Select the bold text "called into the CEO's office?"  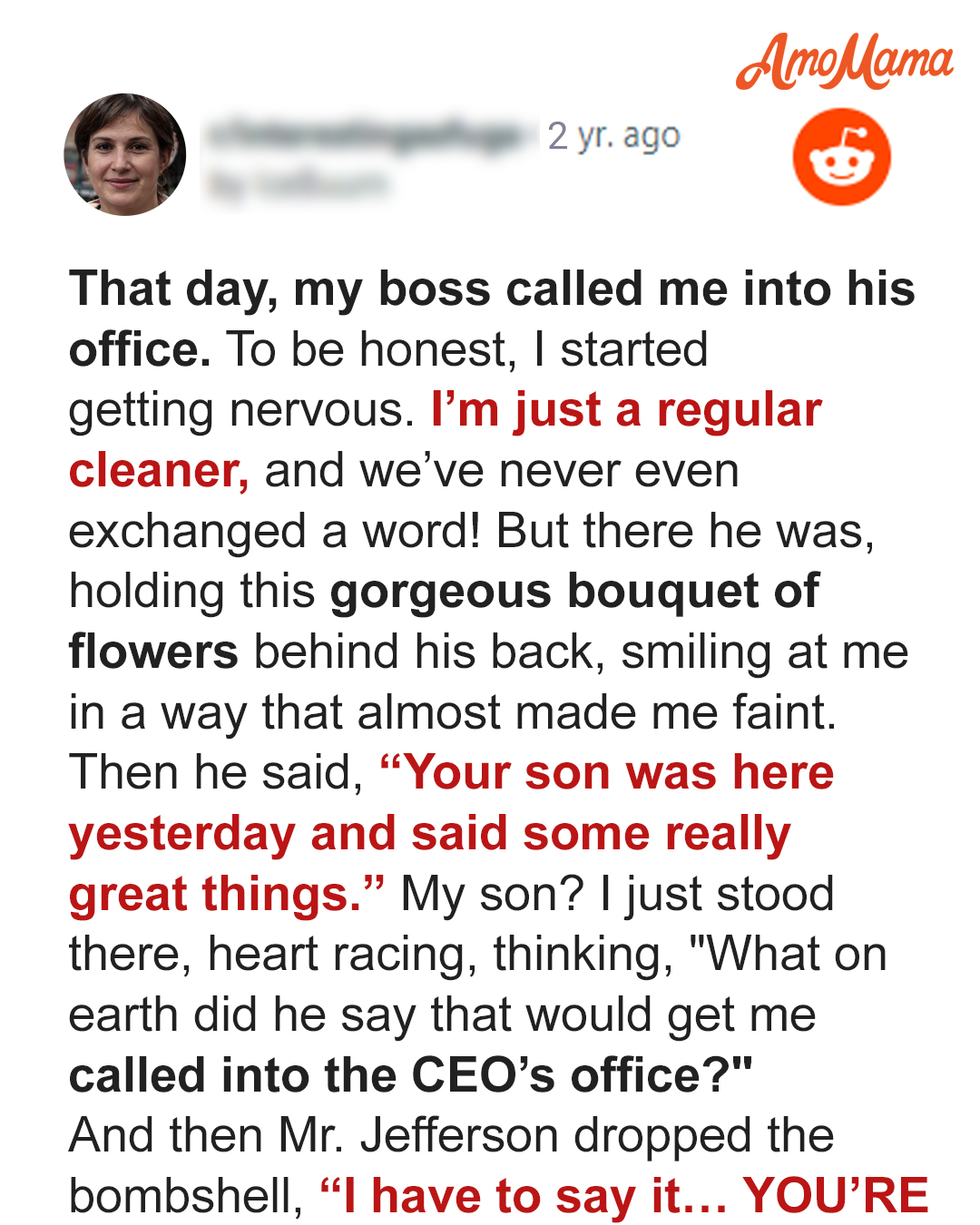[x=410, y=1075]
